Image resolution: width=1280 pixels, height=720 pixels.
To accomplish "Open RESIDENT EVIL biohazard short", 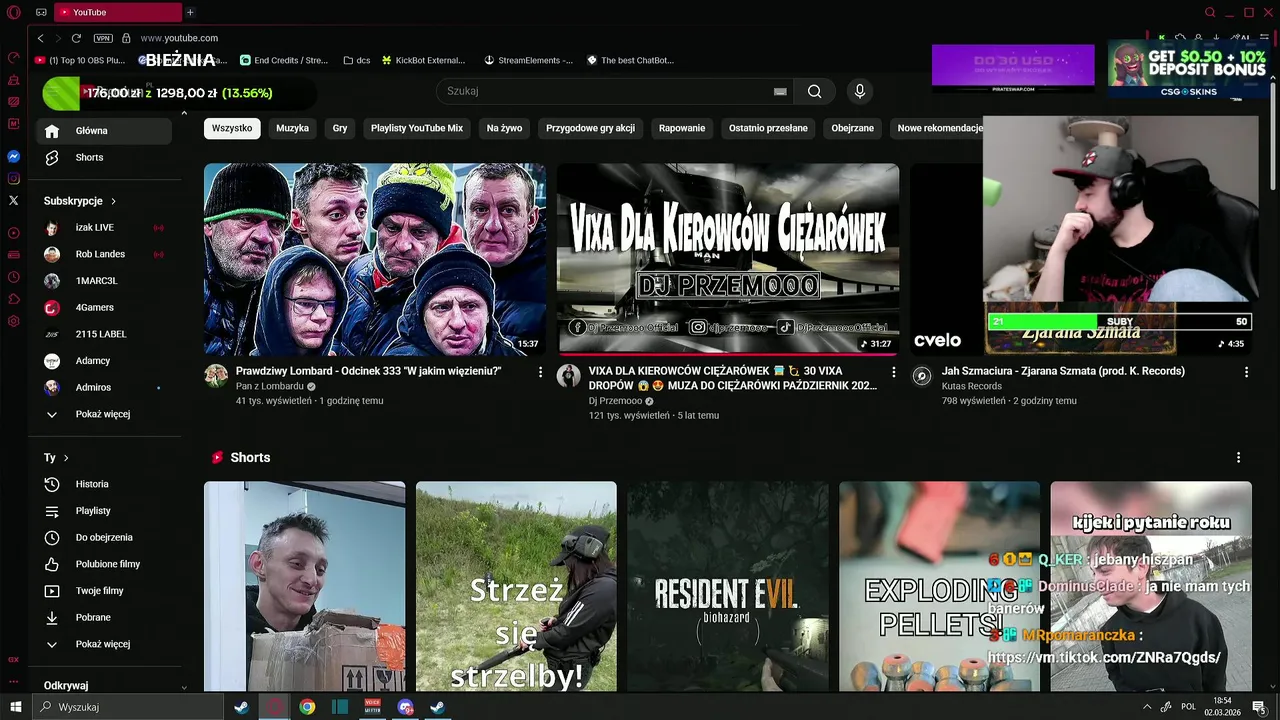I will point(728,586).
